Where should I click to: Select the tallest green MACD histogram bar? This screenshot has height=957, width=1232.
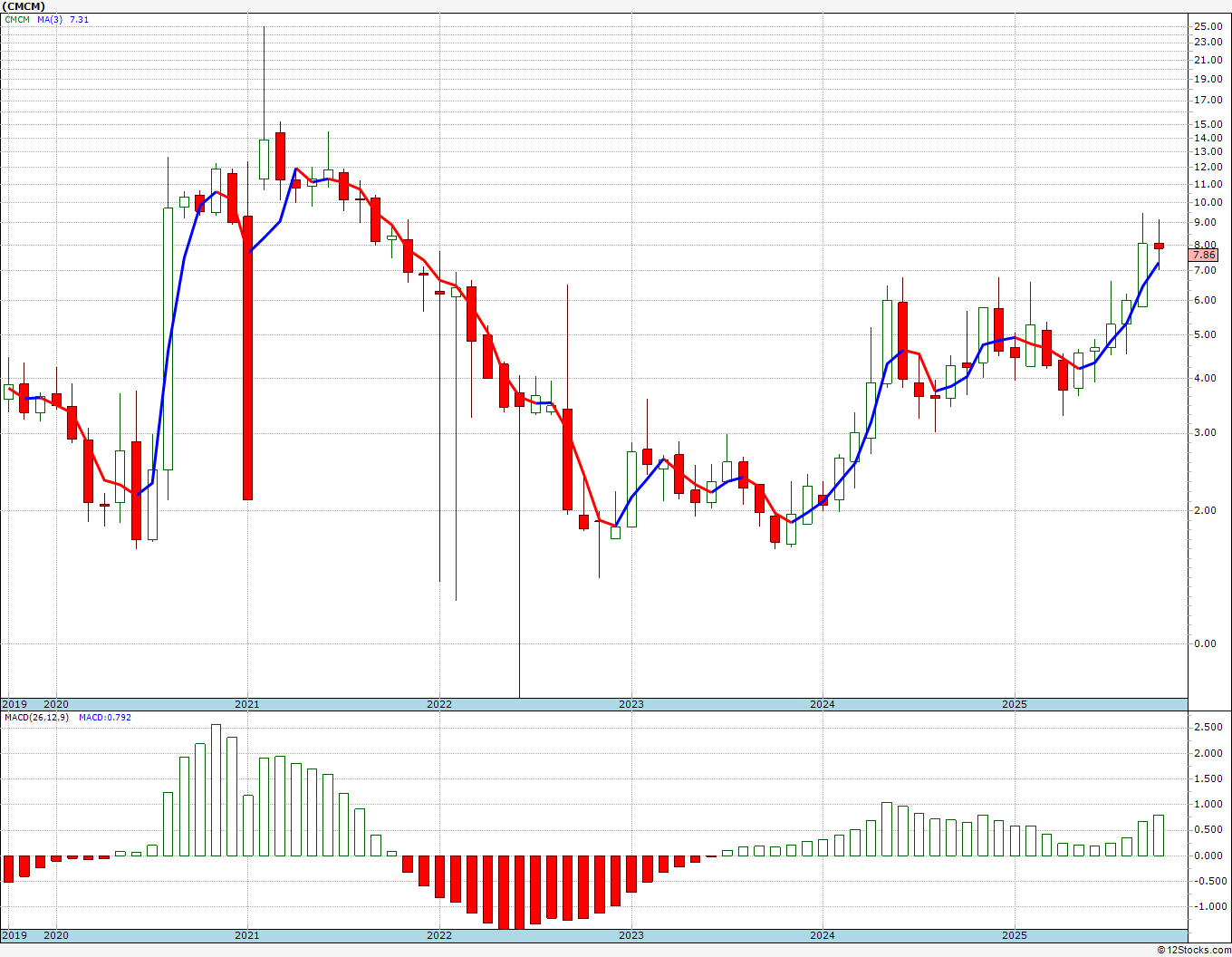click(x=216, y=789)
